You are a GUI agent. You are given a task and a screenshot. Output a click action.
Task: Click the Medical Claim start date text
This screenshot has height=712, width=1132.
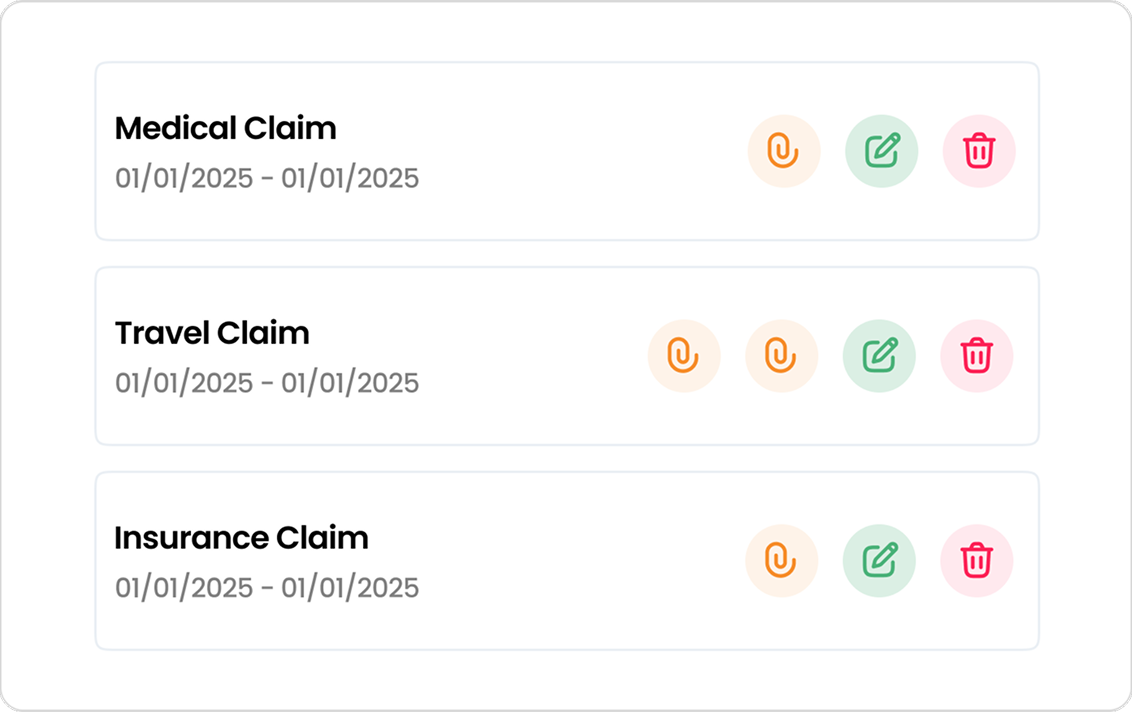click(184, 178)
